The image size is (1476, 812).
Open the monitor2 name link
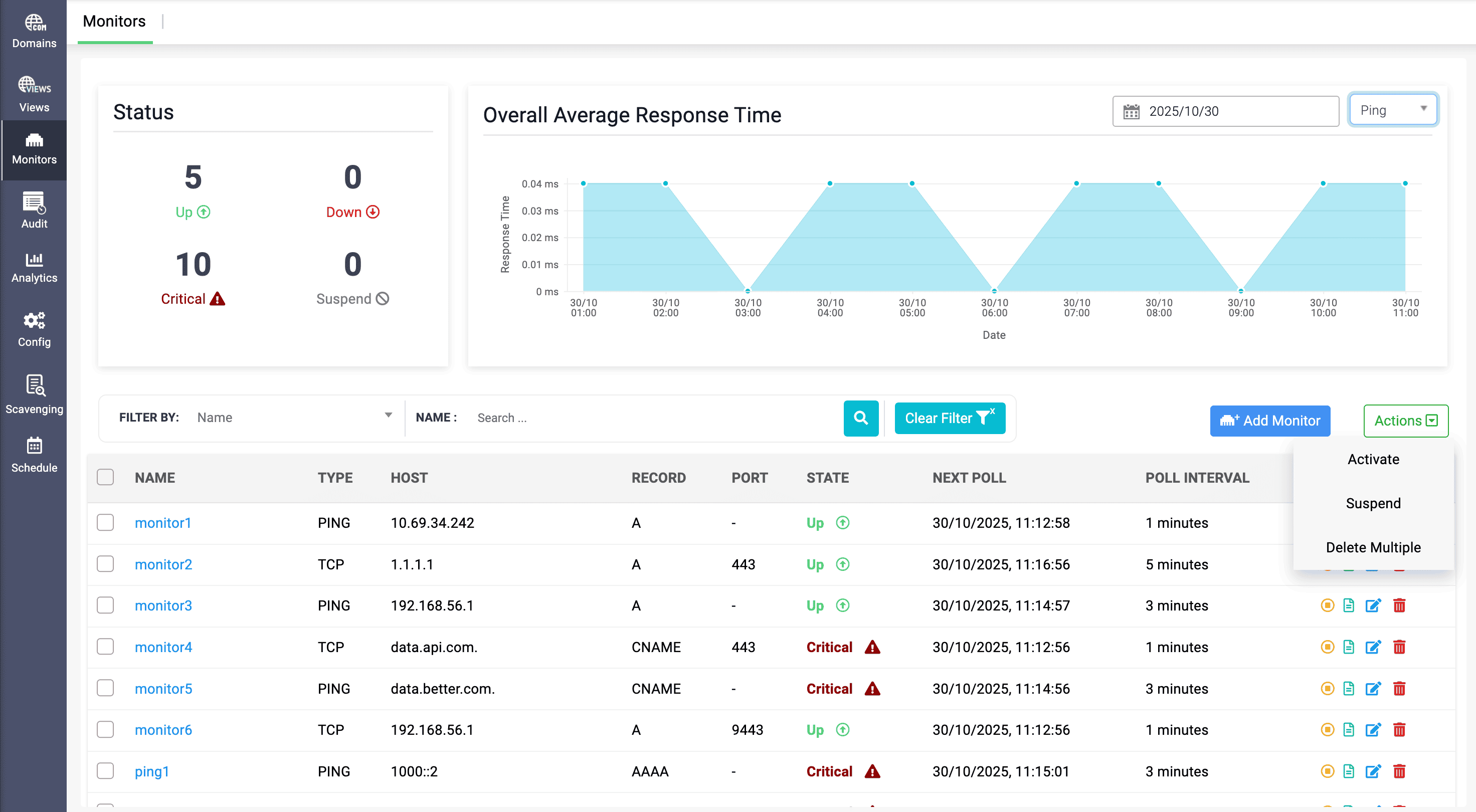163,564
